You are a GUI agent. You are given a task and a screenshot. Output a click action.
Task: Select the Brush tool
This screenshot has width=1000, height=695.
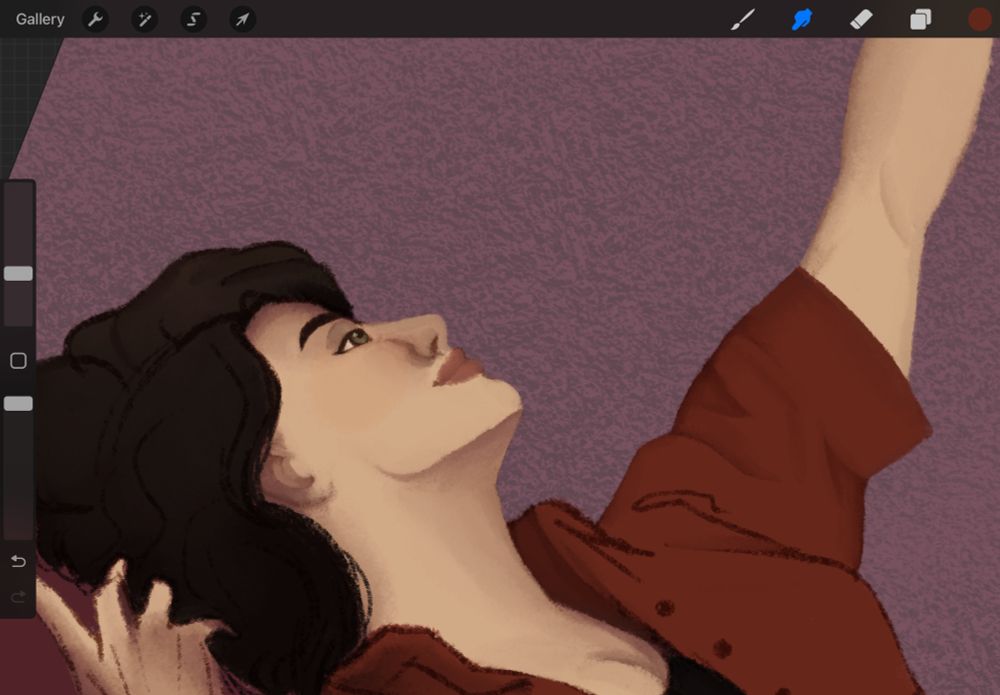[743, 19]
